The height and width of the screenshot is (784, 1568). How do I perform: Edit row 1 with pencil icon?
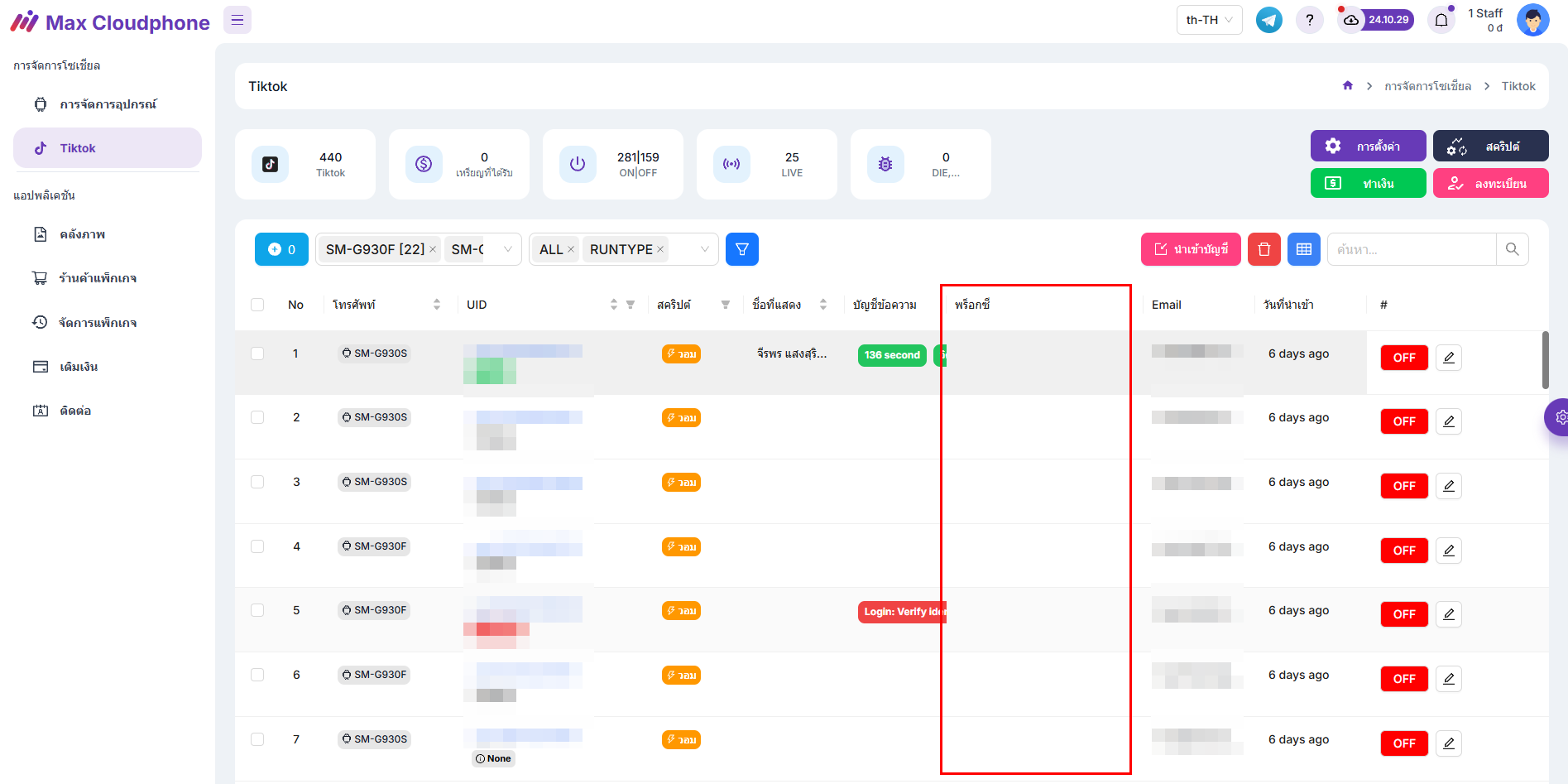coord(1449,358)
